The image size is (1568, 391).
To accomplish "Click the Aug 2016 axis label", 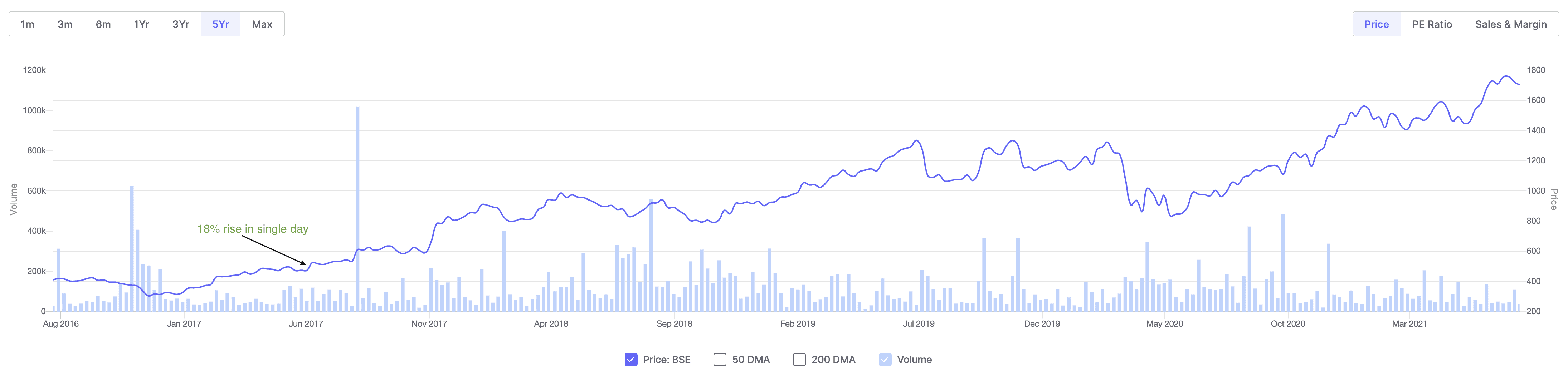I will tap(61, 324).
